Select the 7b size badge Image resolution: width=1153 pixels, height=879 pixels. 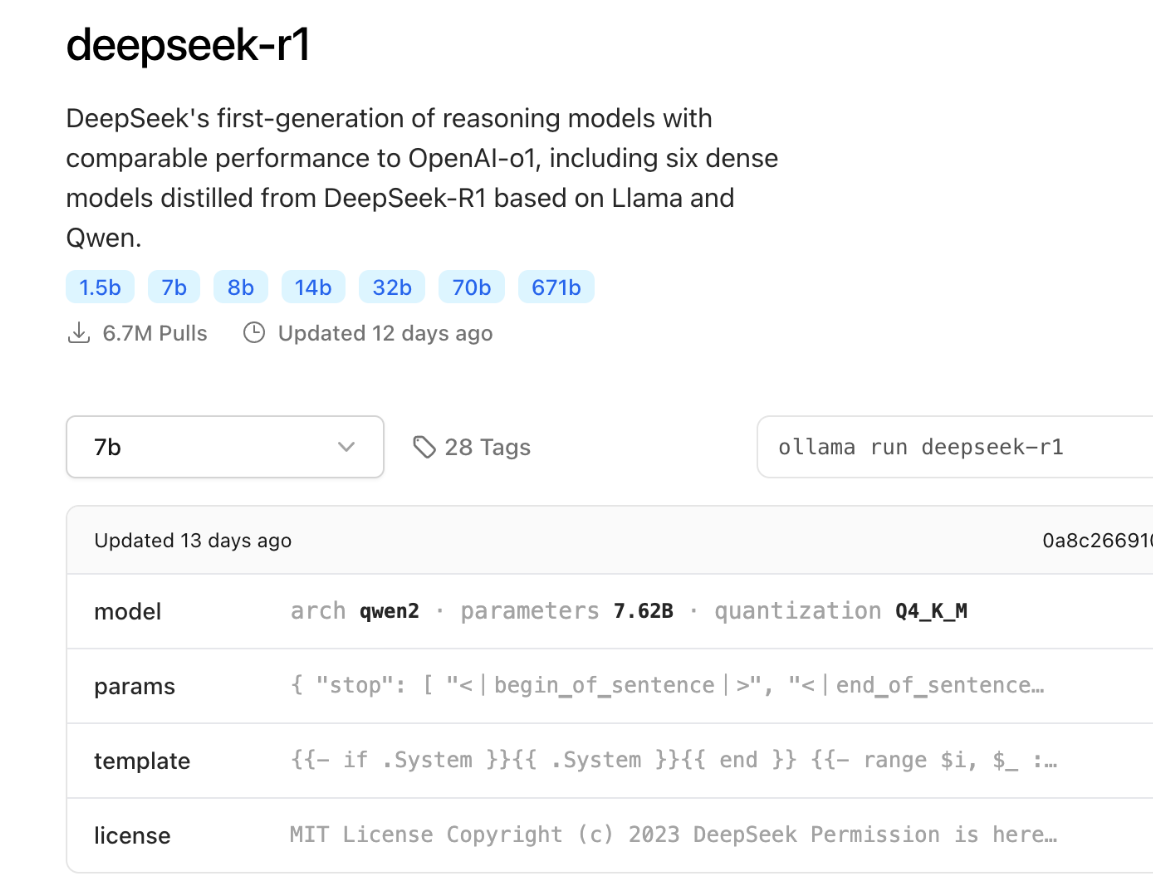(x=174, y=287)
